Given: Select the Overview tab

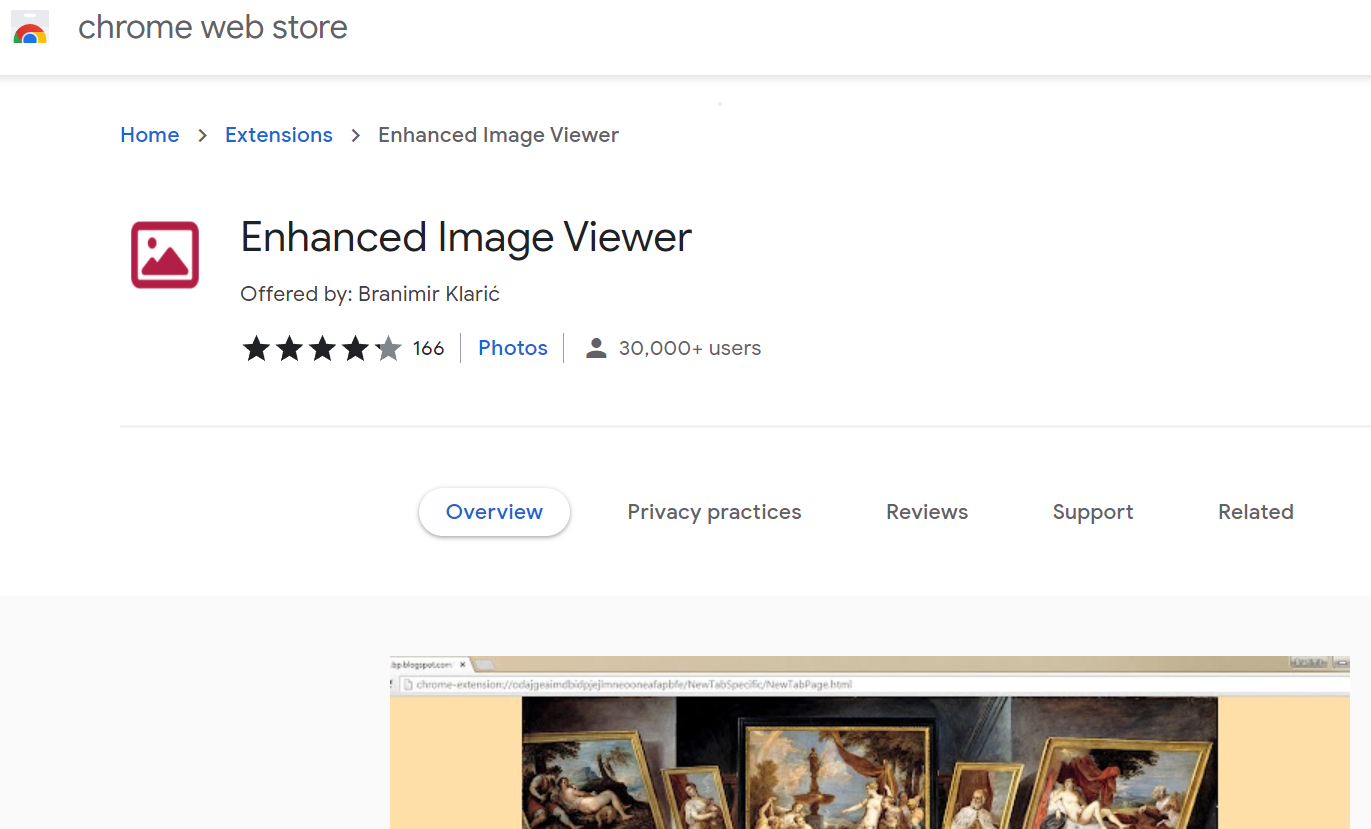Looking at the screenshot, I should (x=494, y=512).
